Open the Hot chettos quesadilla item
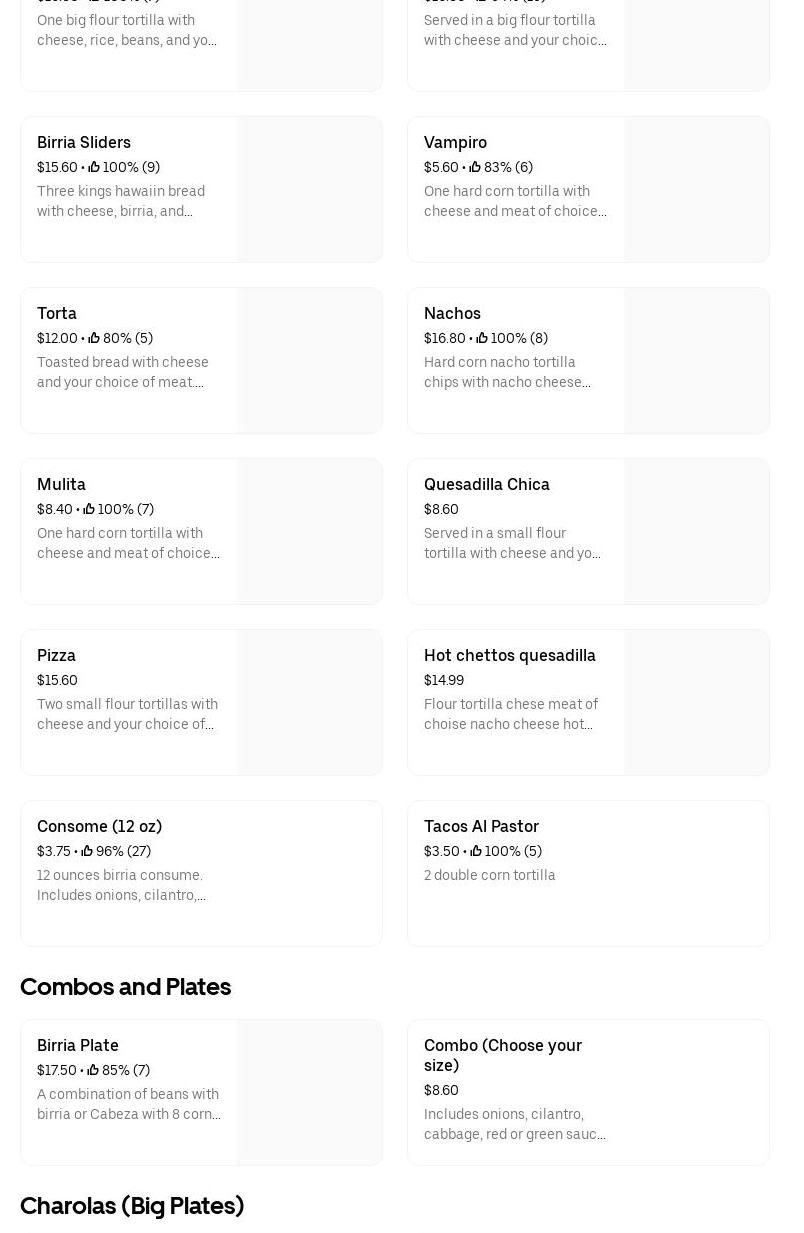 coord(510,656)
